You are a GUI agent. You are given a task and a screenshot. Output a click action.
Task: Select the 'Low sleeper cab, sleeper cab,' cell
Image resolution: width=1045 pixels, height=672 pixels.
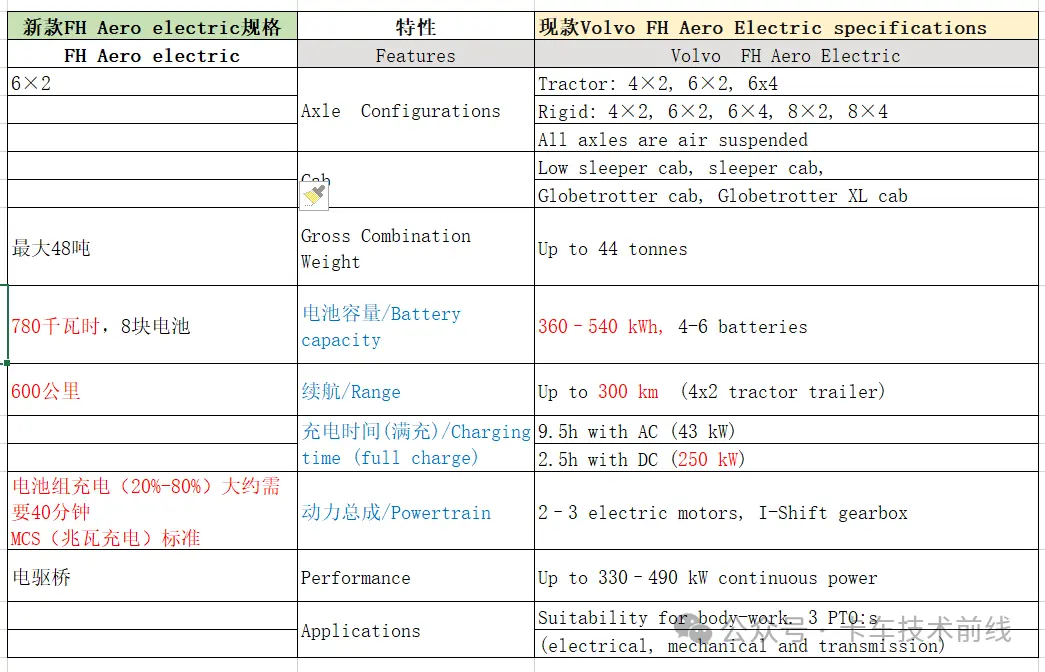click(x=786, y=167)
